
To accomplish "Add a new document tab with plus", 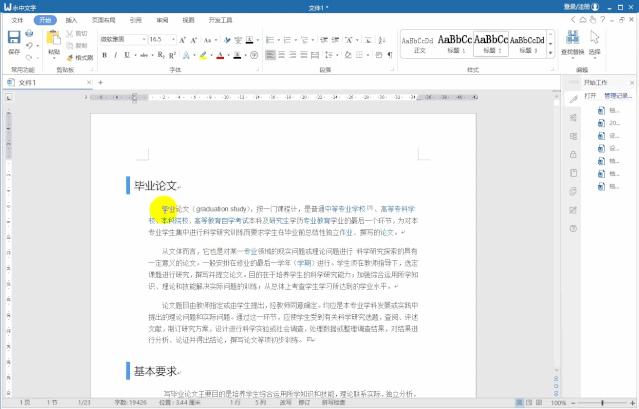I will 101,82.
